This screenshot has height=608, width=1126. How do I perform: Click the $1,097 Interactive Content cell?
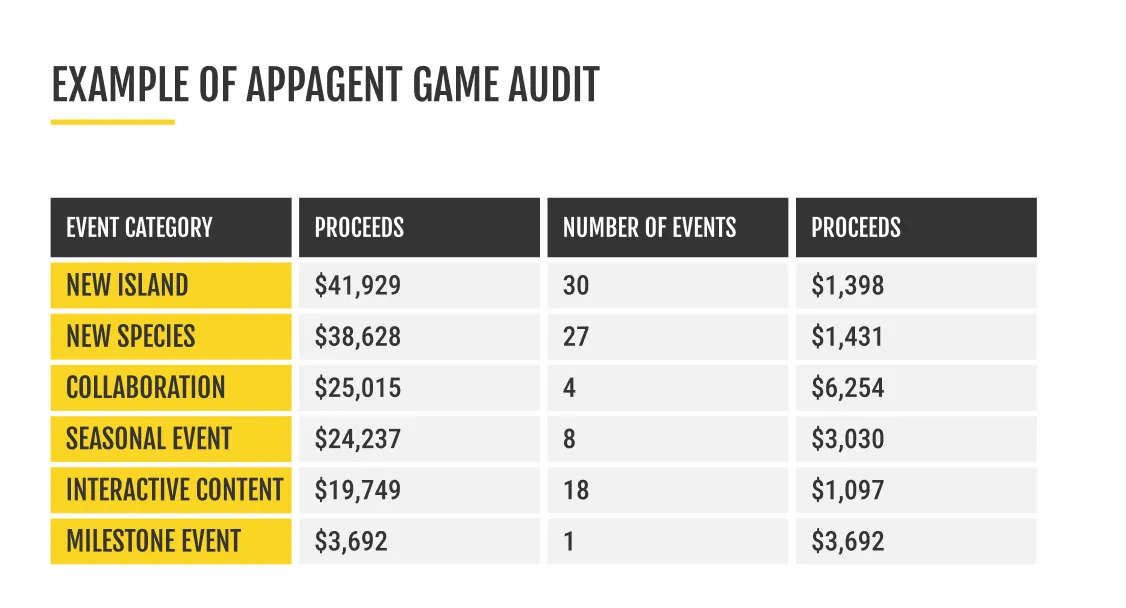click(915, 490)
